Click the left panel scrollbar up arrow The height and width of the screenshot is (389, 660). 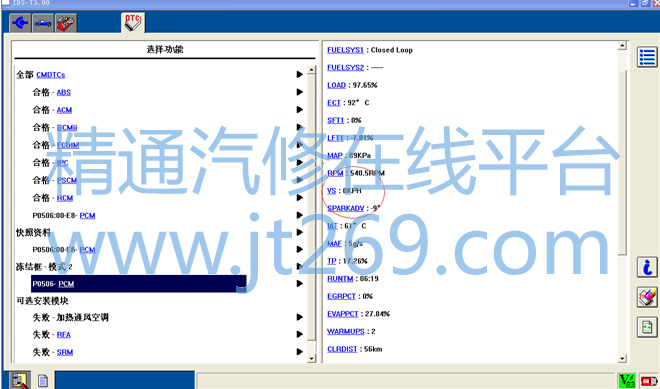[x=311, y=70]
